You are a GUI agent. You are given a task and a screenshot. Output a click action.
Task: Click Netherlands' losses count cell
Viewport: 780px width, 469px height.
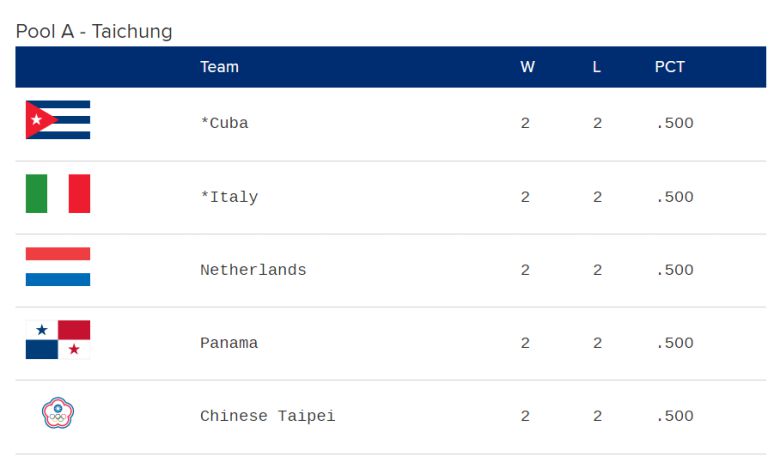click(x=597, y=270)
